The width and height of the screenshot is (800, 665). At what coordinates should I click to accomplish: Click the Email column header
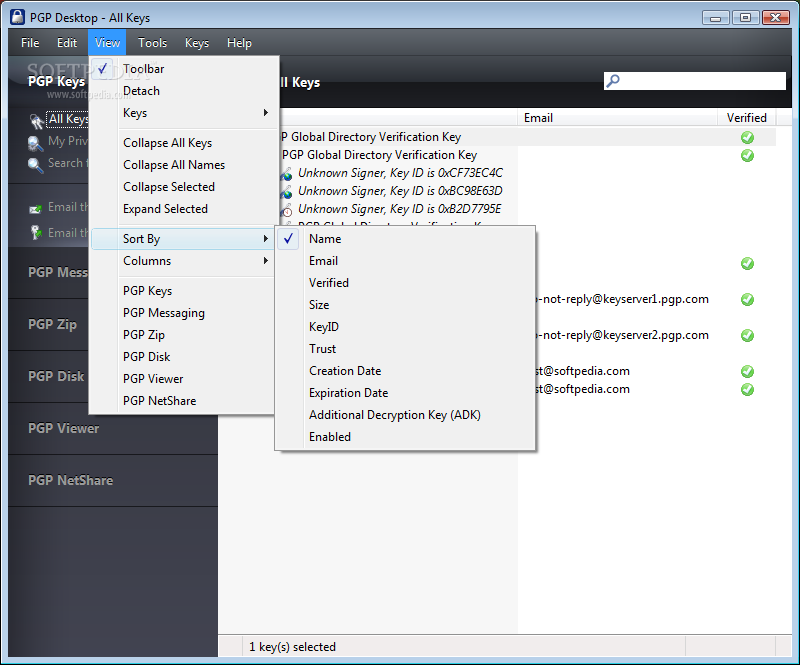(617, 117)
